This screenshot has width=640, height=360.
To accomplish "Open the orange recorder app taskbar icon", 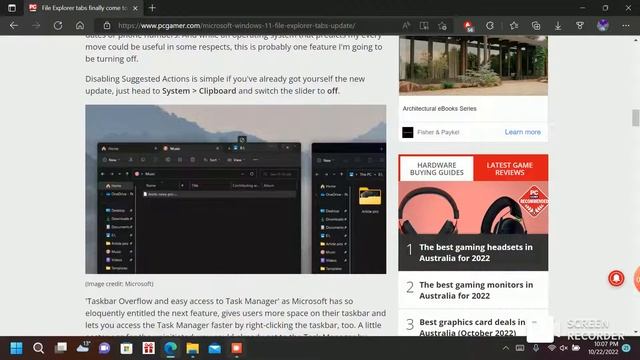I will (x=237, y=348).
